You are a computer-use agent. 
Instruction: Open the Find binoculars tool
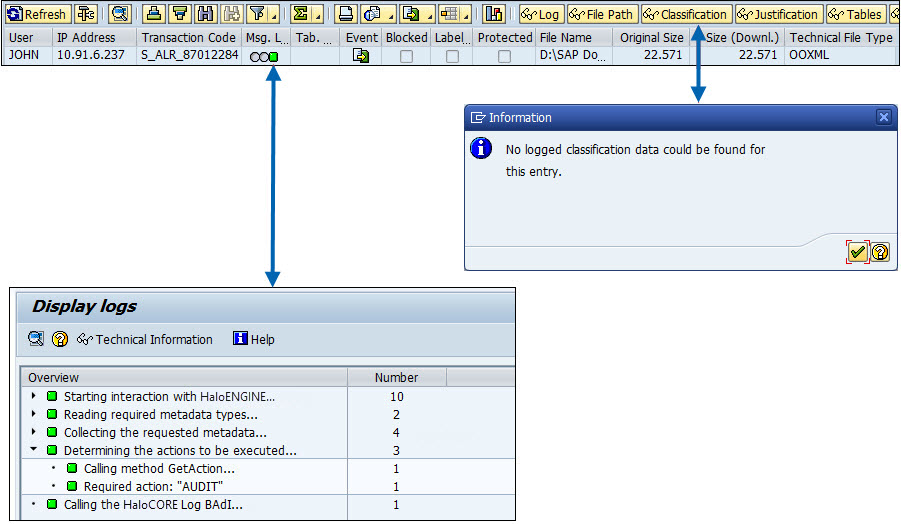coord(206,14)
